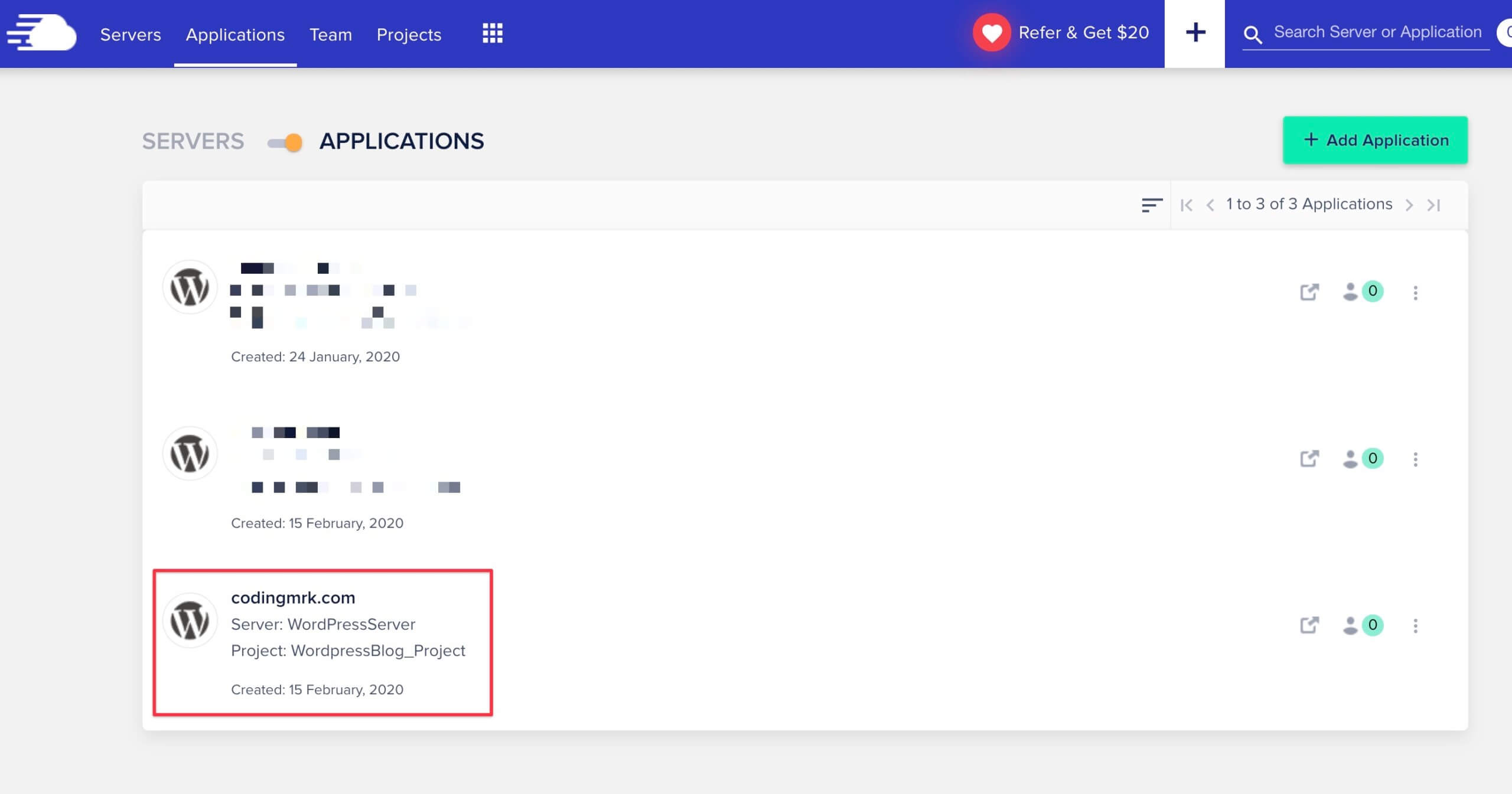Go to the Servers menu
Screen dimensions: 1512x794
click(x=131, y=34)
